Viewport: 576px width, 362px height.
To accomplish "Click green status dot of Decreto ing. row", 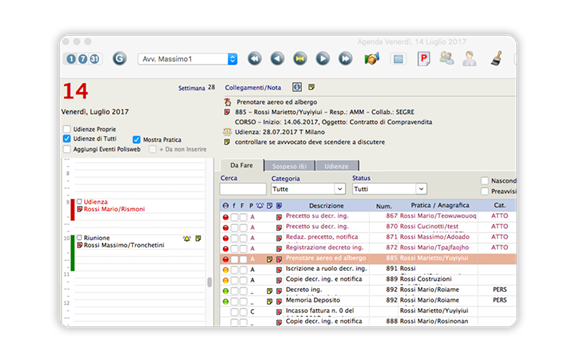I will click(x=226, y=291).
